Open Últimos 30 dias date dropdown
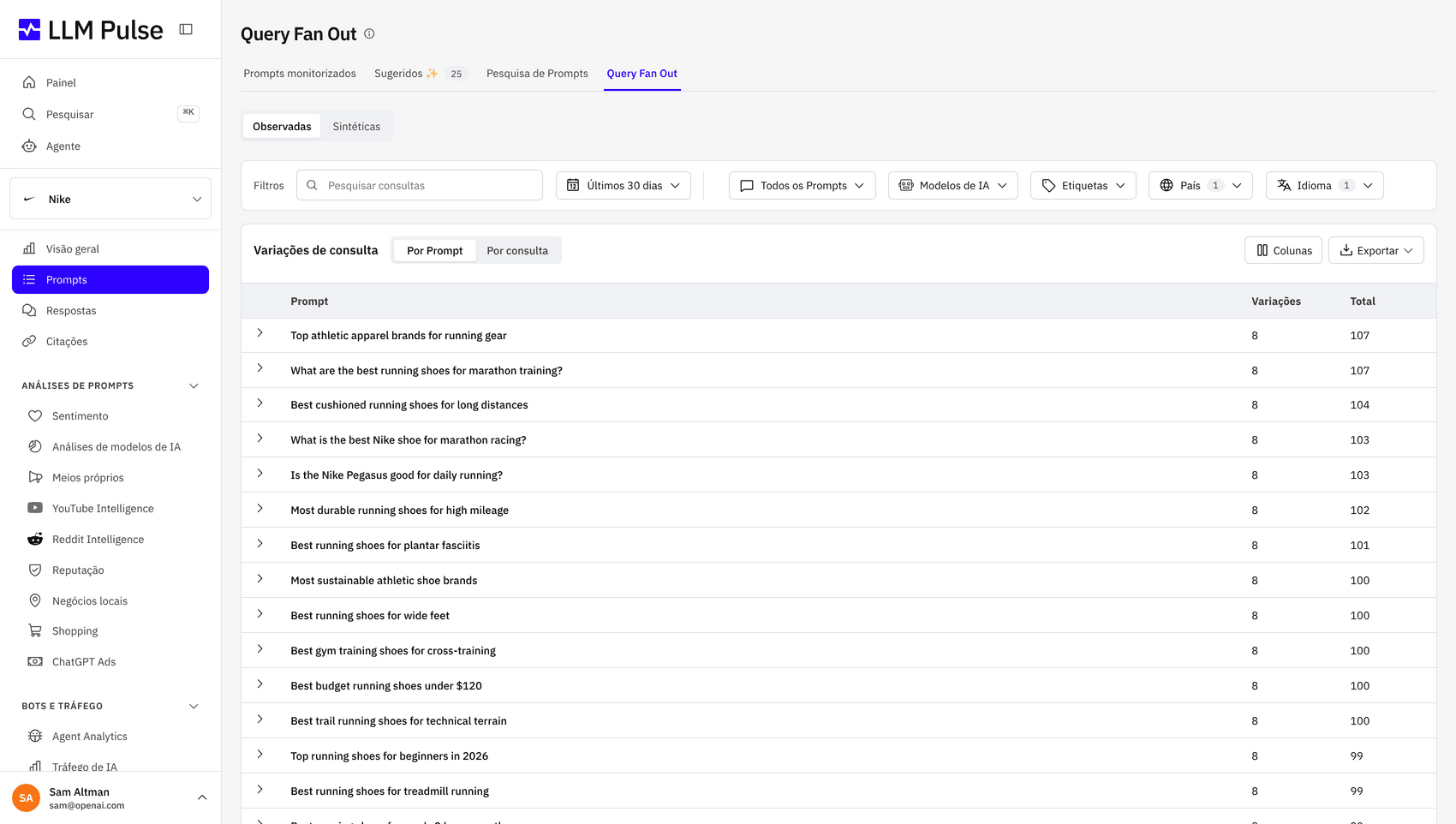Screen dimensions: 1456x824 (x=624, y=185)
